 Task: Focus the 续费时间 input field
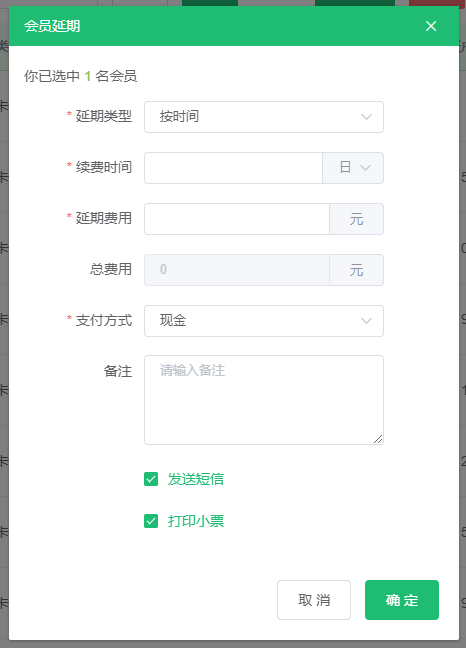click(233, 168)
